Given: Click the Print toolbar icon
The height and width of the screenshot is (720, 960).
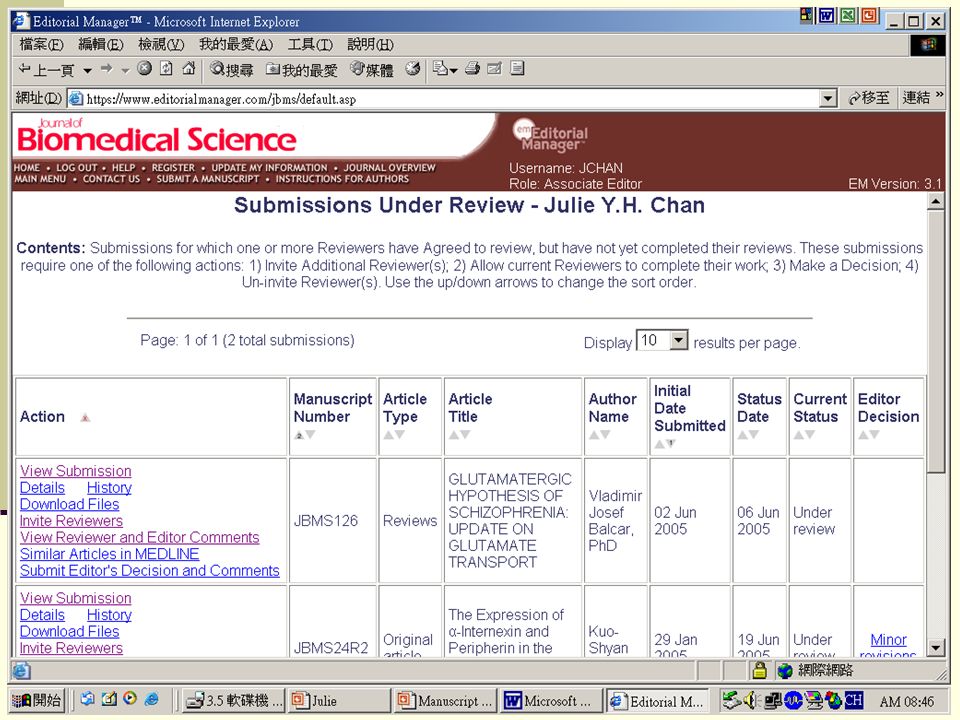Looking at the screenshot, I should 473,69.
